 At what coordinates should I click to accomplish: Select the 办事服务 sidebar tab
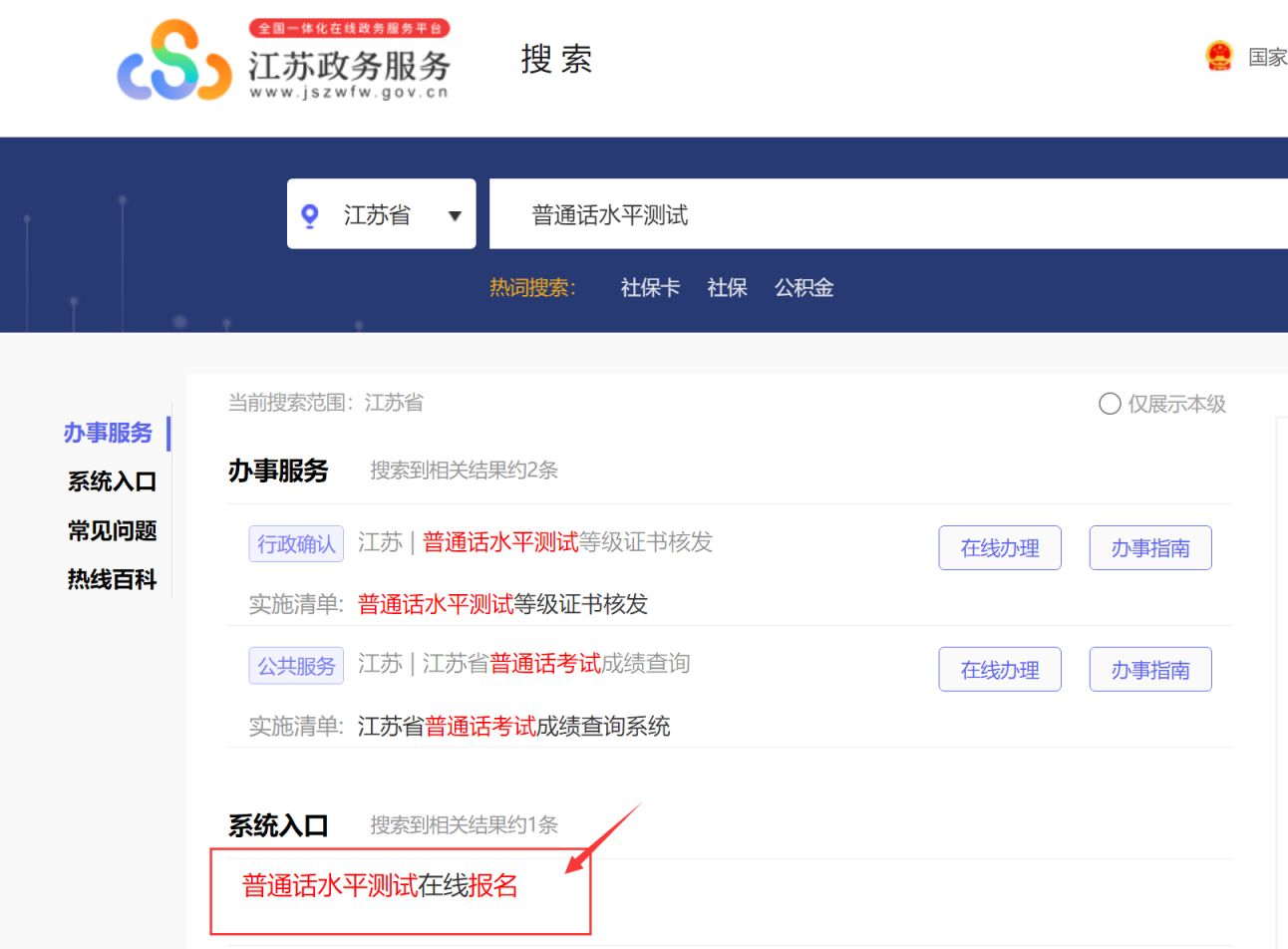click(x=108, y=433)
